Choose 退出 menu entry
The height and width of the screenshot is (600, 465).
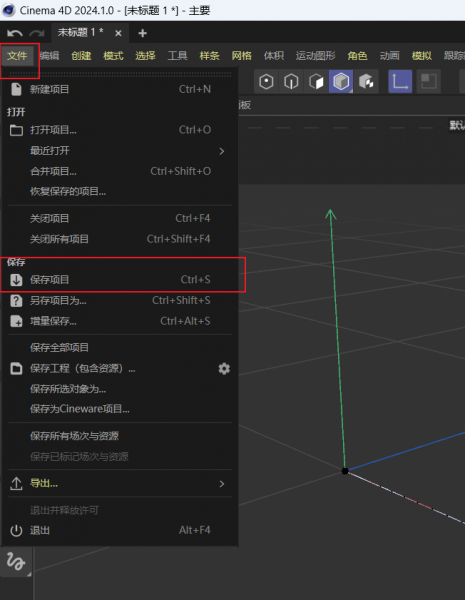(120, 530)
